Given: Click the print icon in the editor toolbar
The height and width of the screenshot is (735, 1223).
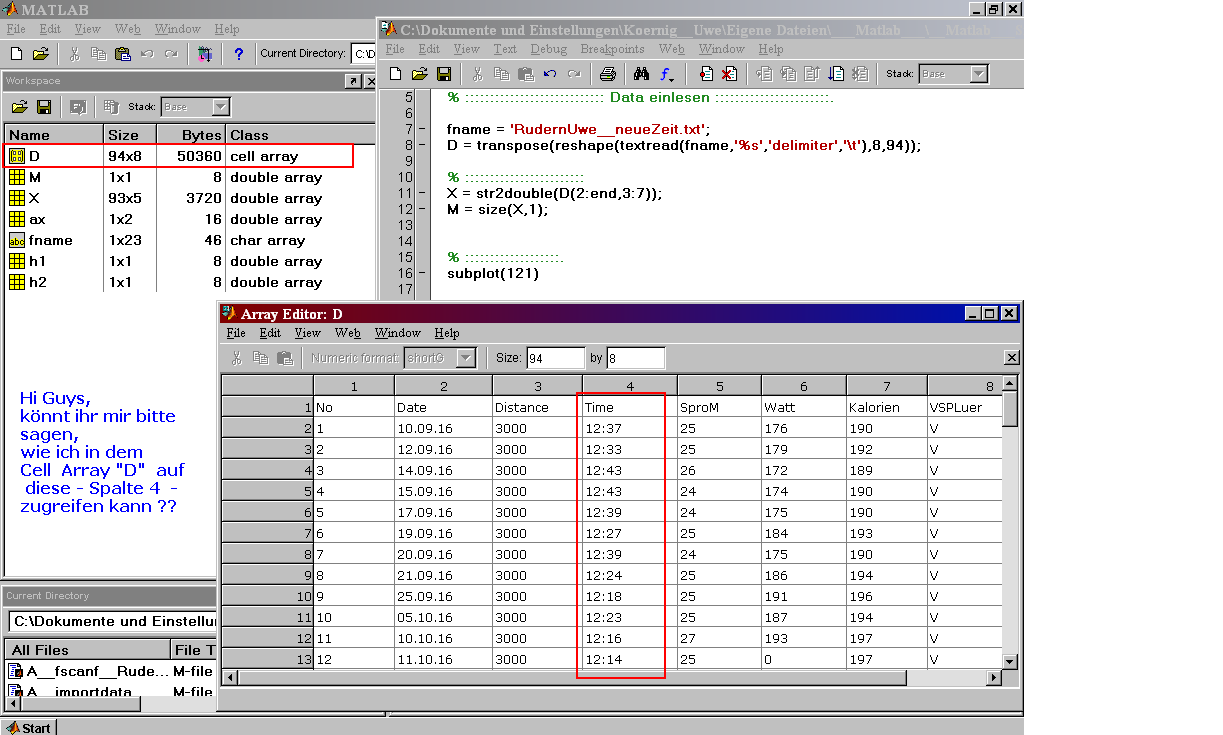Looking at the screenshot, I should coord(607,74).
